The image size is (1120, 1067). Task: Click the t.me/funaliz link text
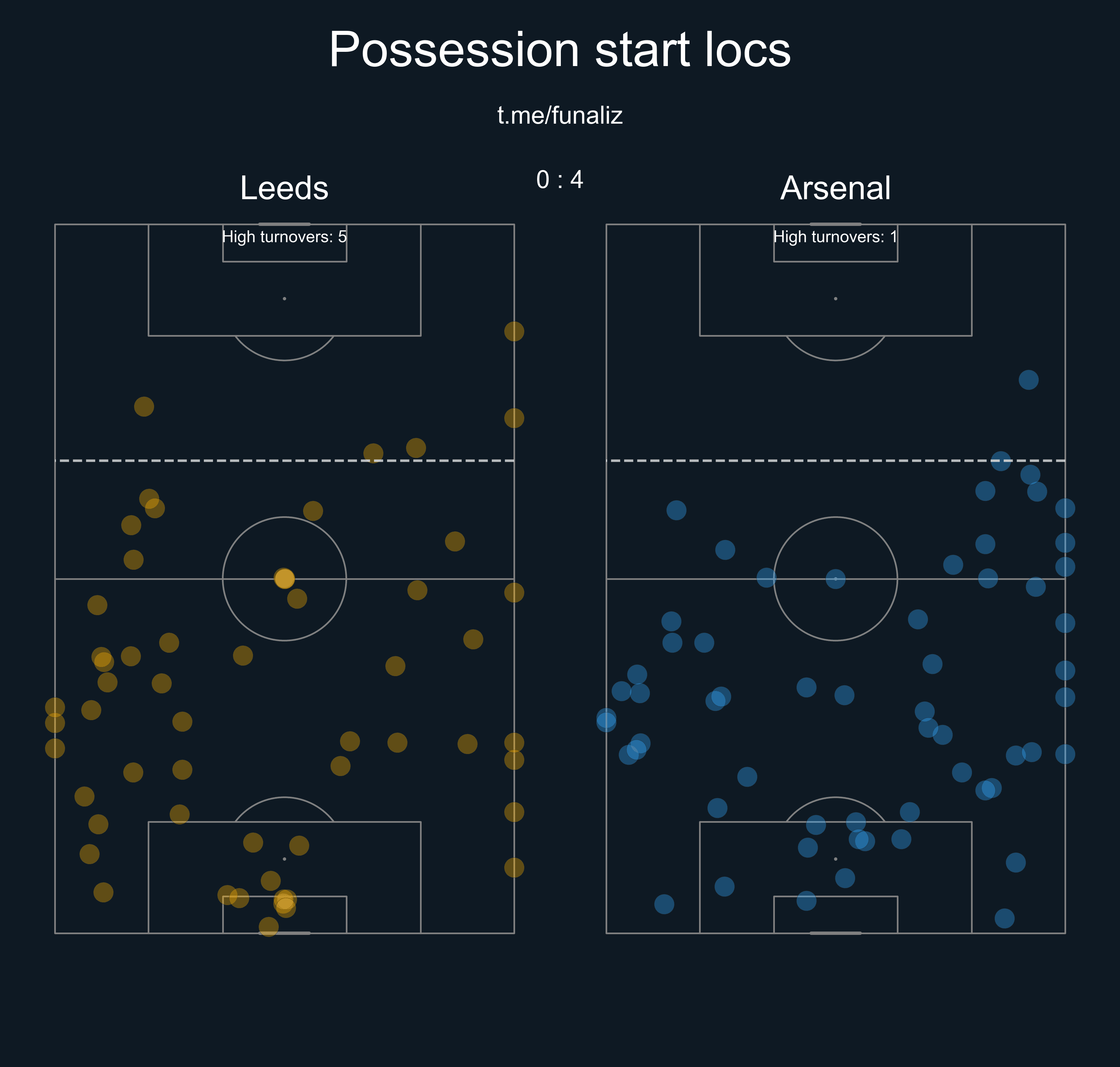pyautogui.click(x=559, y=116)
